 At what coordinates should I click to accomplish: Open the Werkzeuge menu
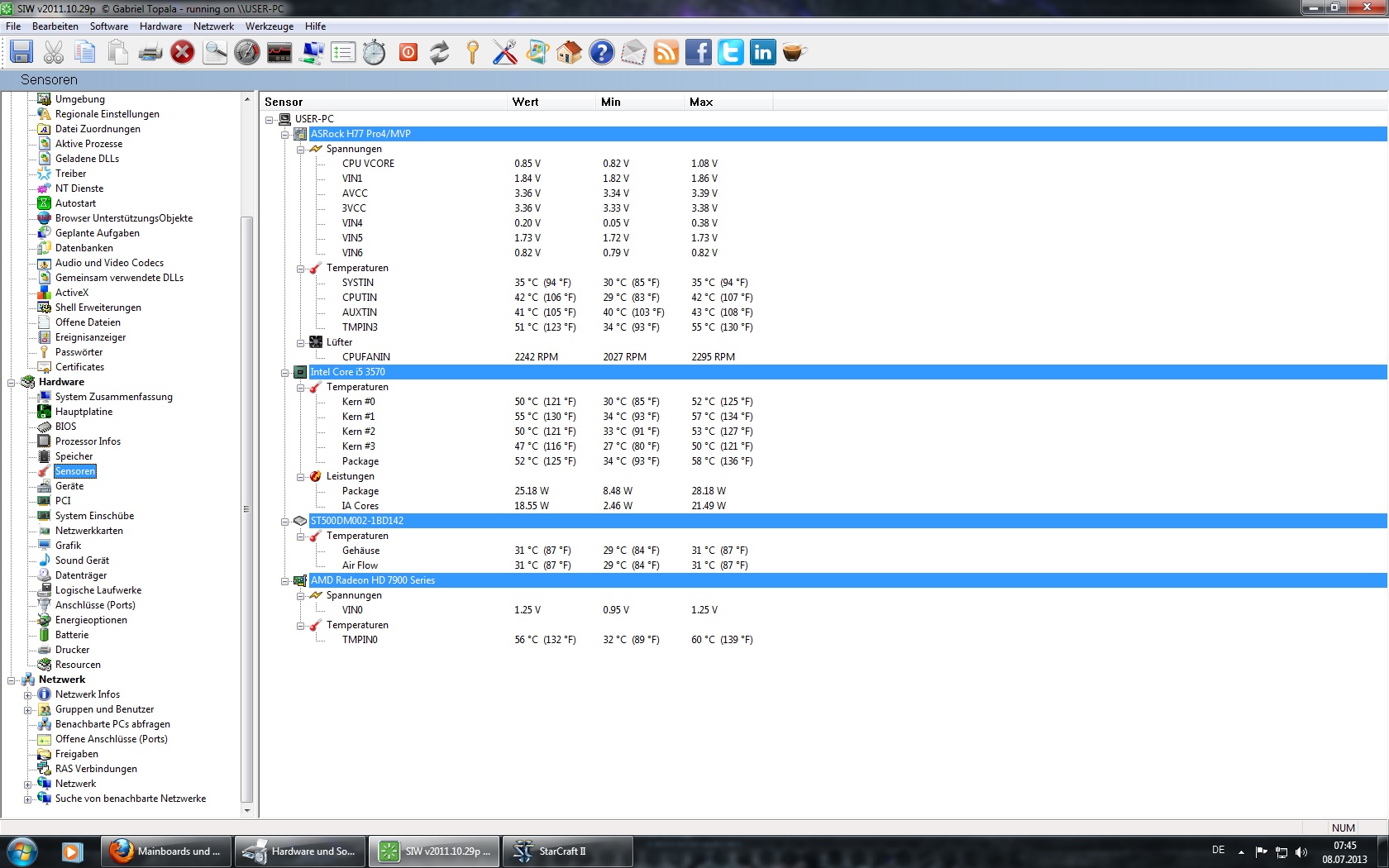point(270,26)
